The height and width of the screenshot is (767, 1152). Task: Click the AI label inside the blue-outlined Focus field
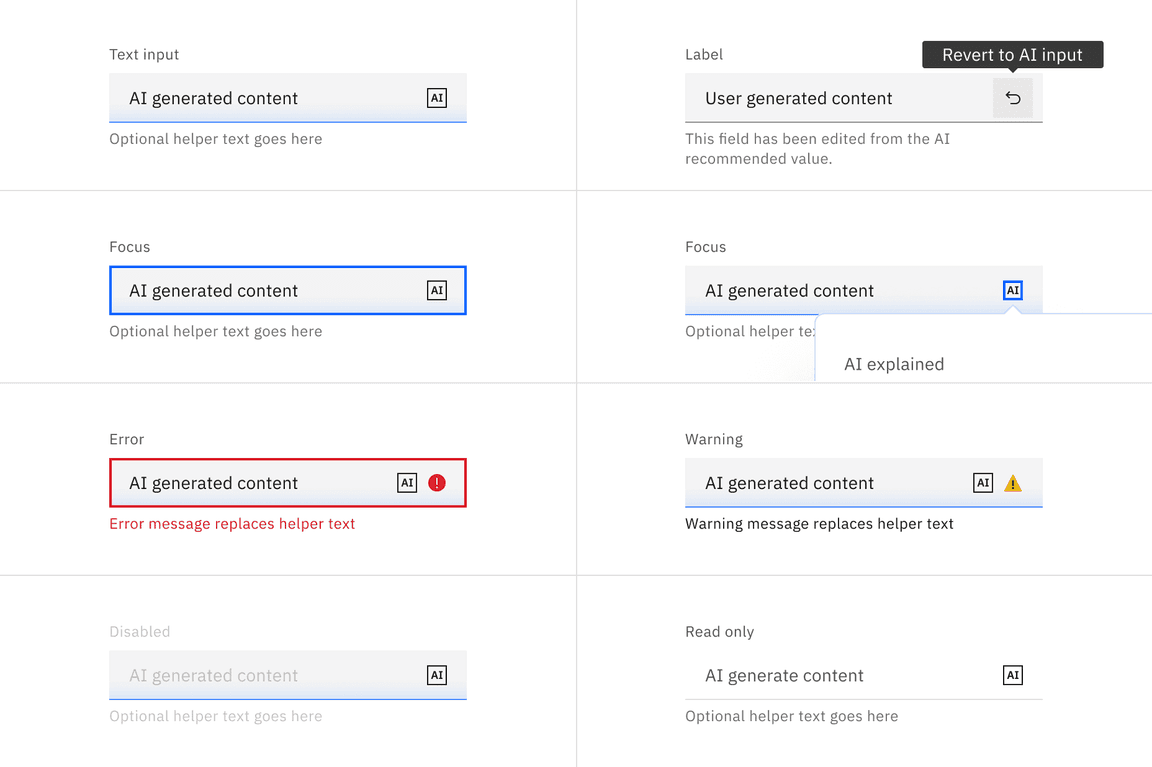[437, 291]
